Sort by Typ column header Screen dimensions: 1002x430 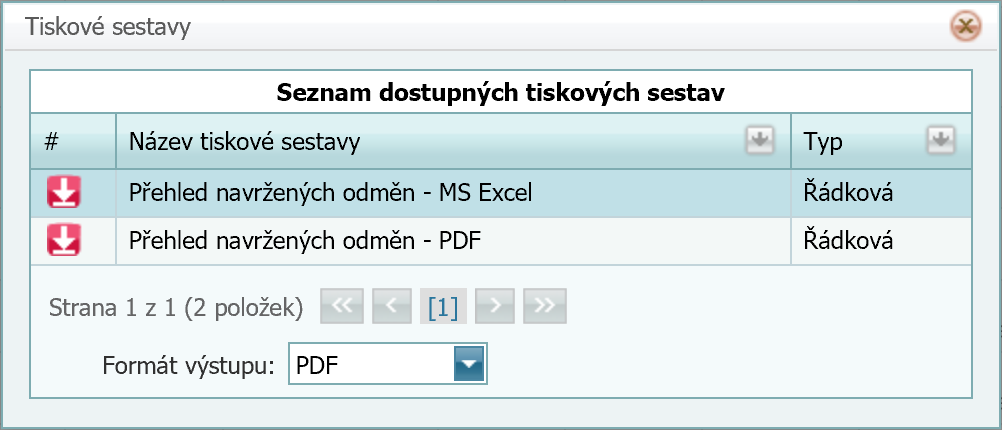coord(823,142)
